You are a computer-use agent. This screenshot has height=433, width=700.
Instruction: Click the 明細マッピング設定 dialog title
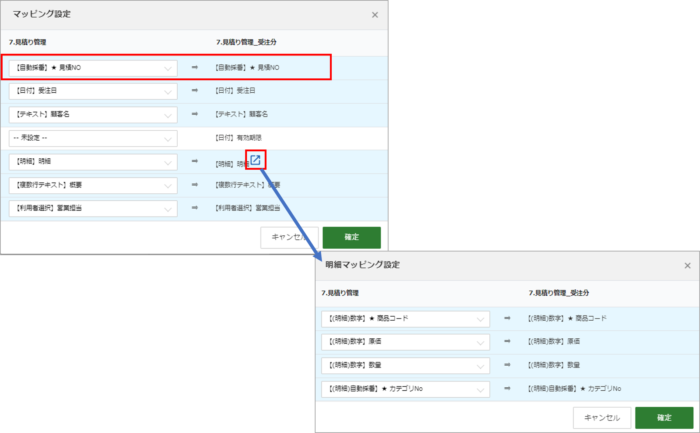tap(362, 265)
